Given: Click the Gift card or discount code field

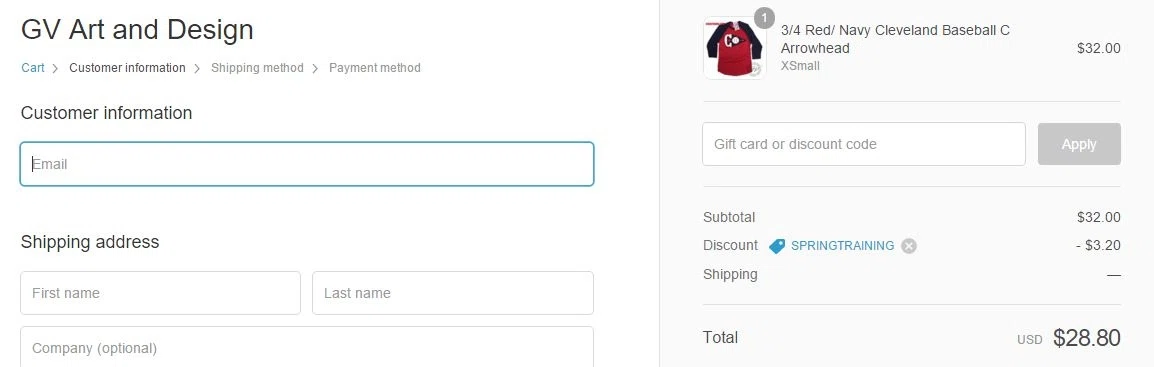Looking at the screenshot, I should point(864,144).
